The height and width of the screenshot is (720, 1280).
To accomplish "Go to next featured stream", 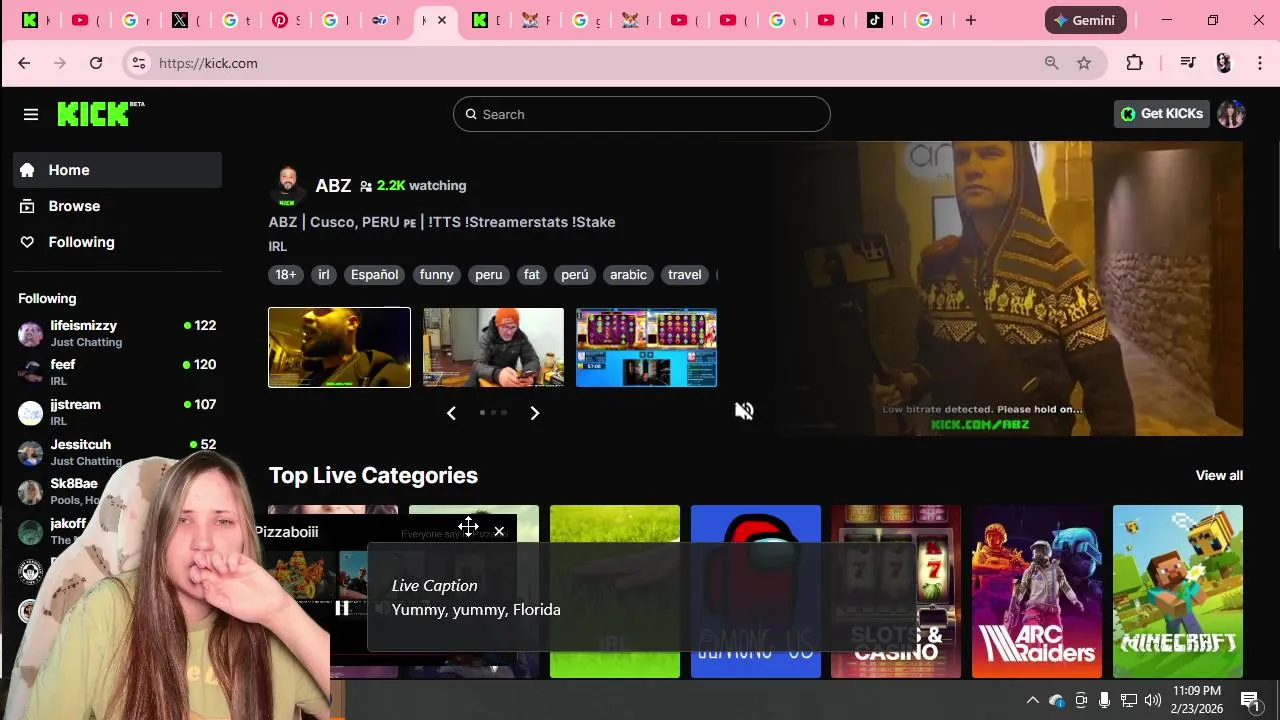I will [535, 413].
